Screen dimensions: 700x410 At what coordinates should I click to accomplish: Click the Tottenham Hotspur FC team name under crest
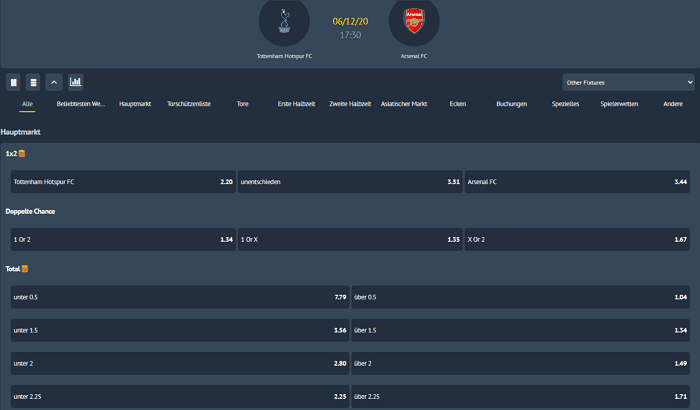[x=284, y=56]
